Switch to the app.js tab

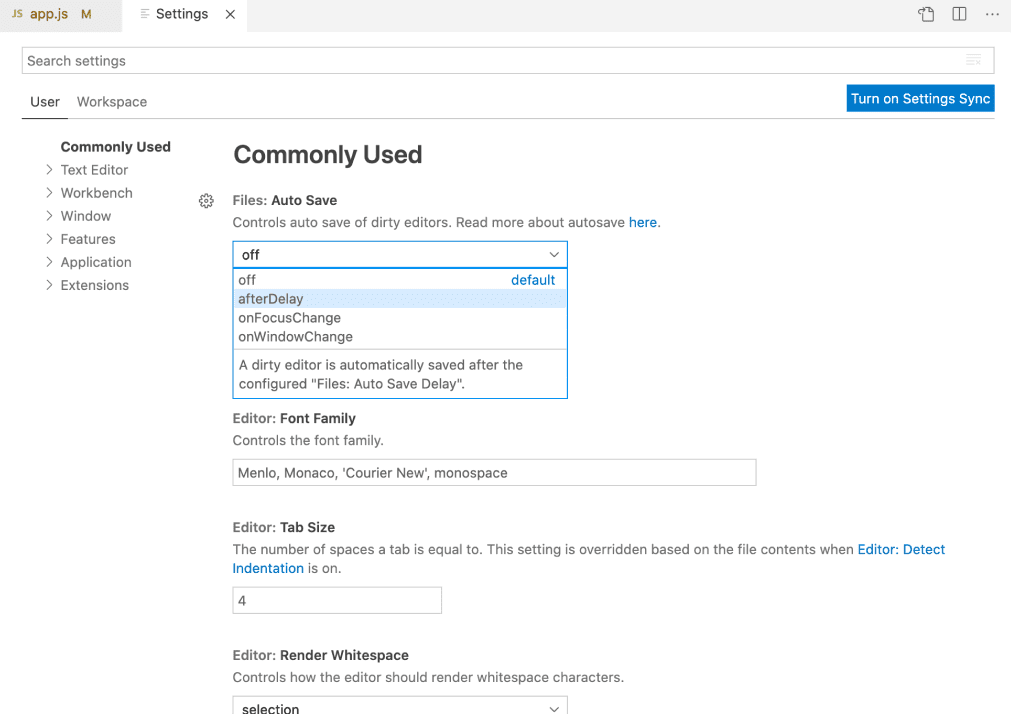[49, 15]
